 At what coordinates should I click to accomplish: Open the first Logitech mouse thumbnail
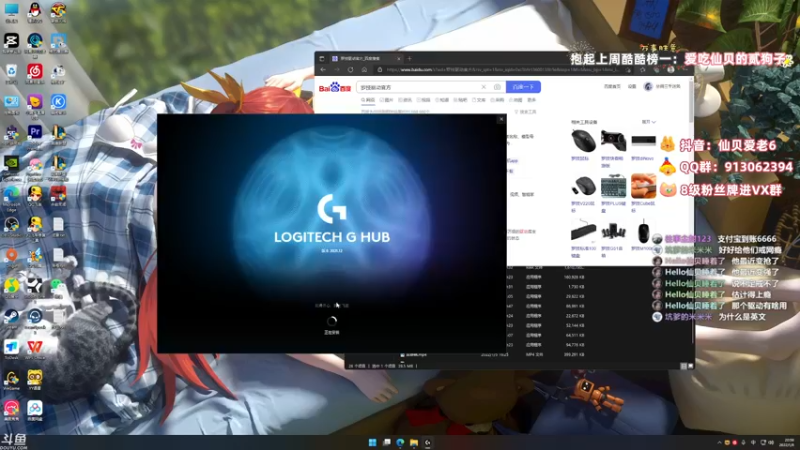pos(583,141)
